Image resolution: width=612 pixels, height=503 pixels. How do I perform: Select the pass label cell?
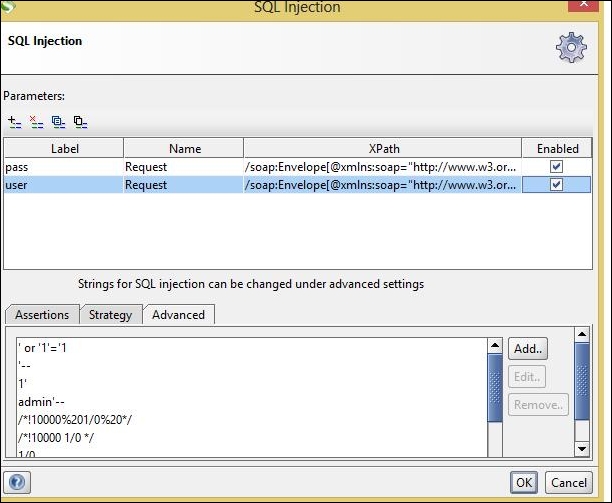(64, 167)
